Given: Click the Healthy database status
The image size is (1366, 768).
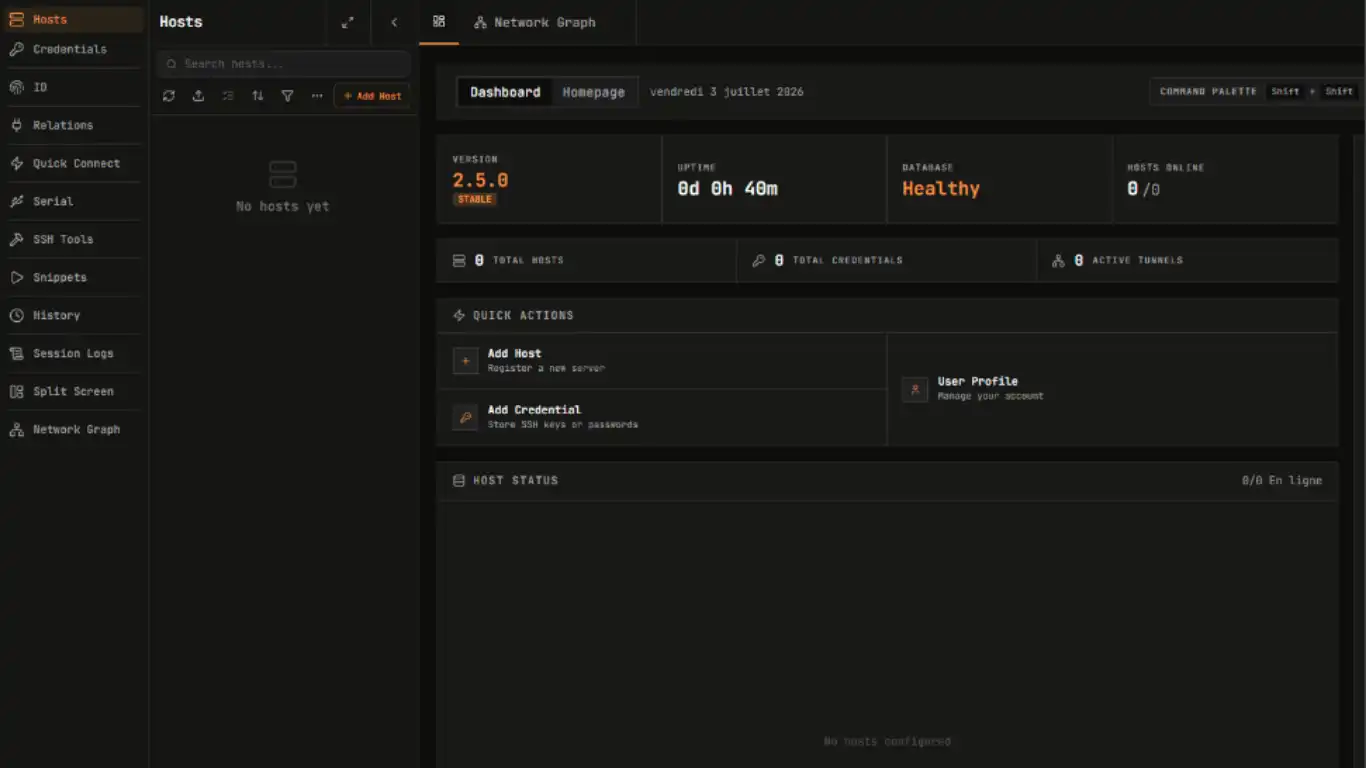Looking at the screenshot, I should (x=941, y=188).
